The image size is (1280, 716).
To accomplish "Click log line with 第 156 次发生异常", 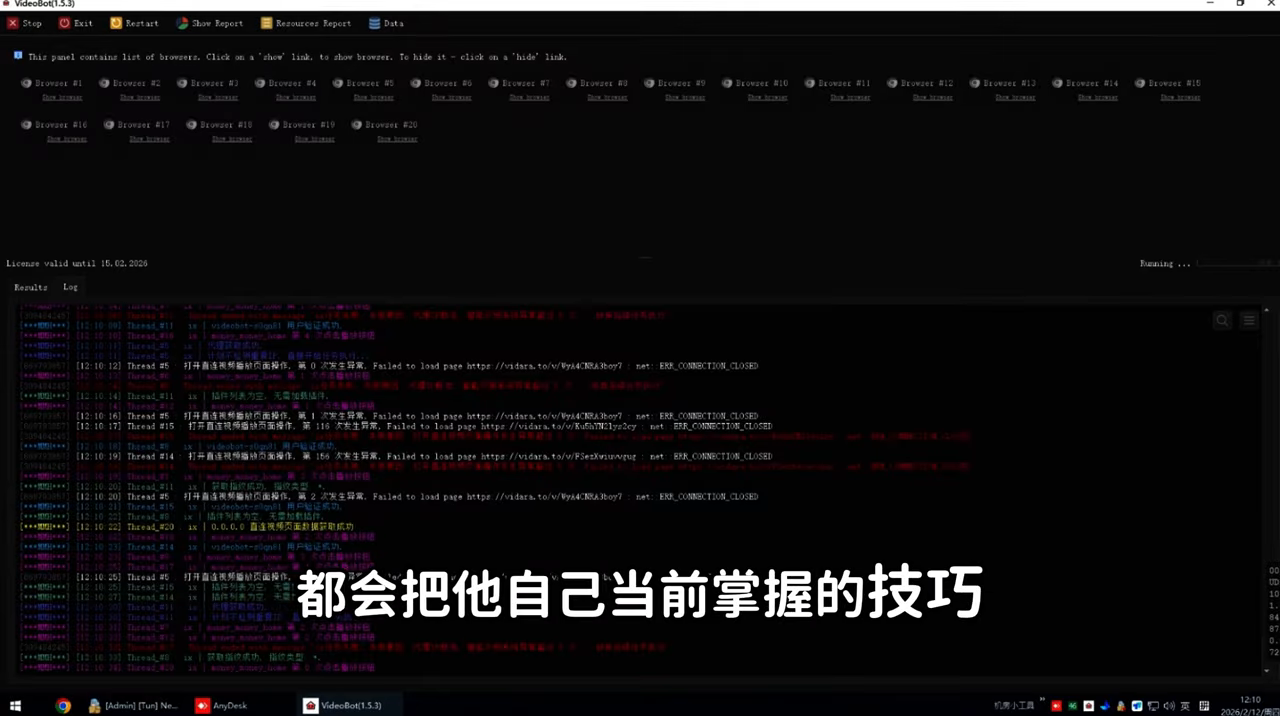I will [x=396, y=456].
